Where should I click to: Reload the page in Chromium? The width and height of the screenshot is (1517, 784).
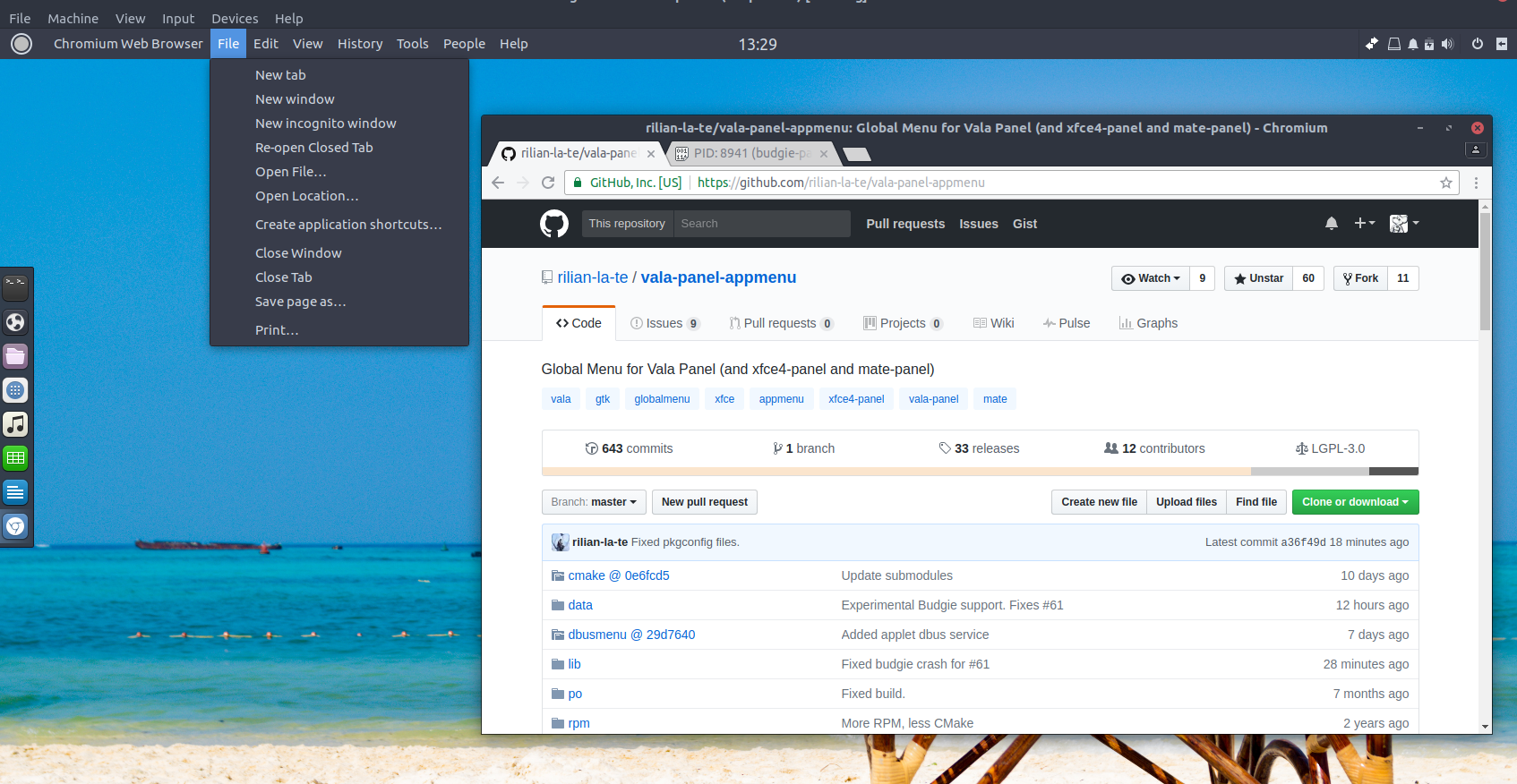point(548,183)
